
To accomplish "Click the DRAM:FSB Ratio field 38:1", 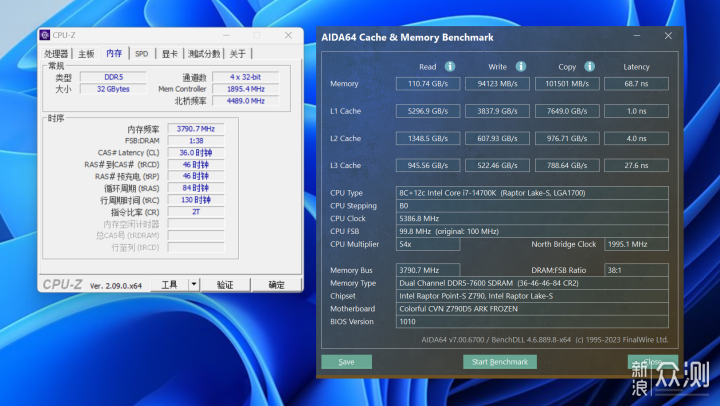I will coord(636,270).
